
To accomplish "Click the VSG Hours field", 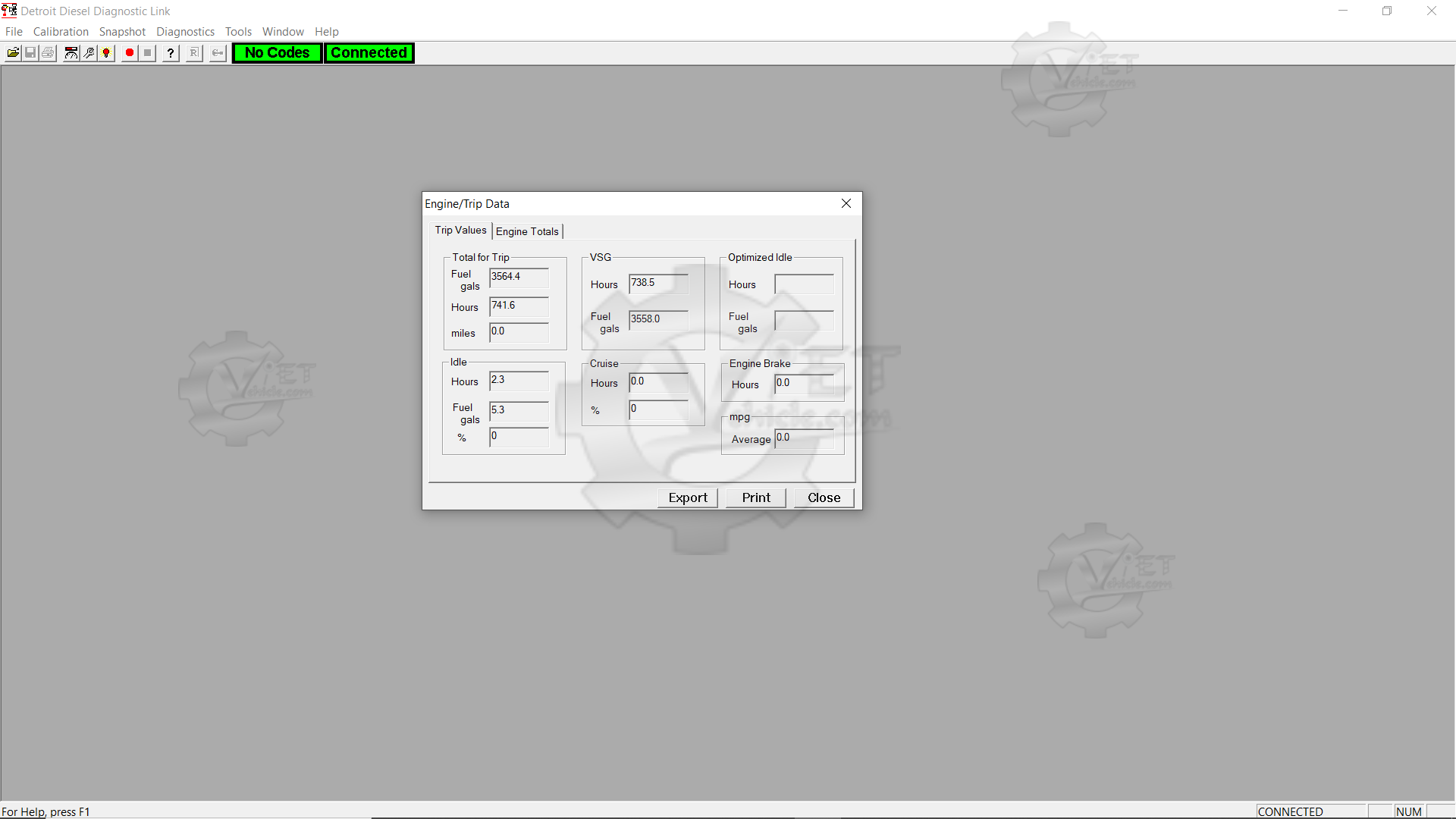I will click(x=658, y=284).
